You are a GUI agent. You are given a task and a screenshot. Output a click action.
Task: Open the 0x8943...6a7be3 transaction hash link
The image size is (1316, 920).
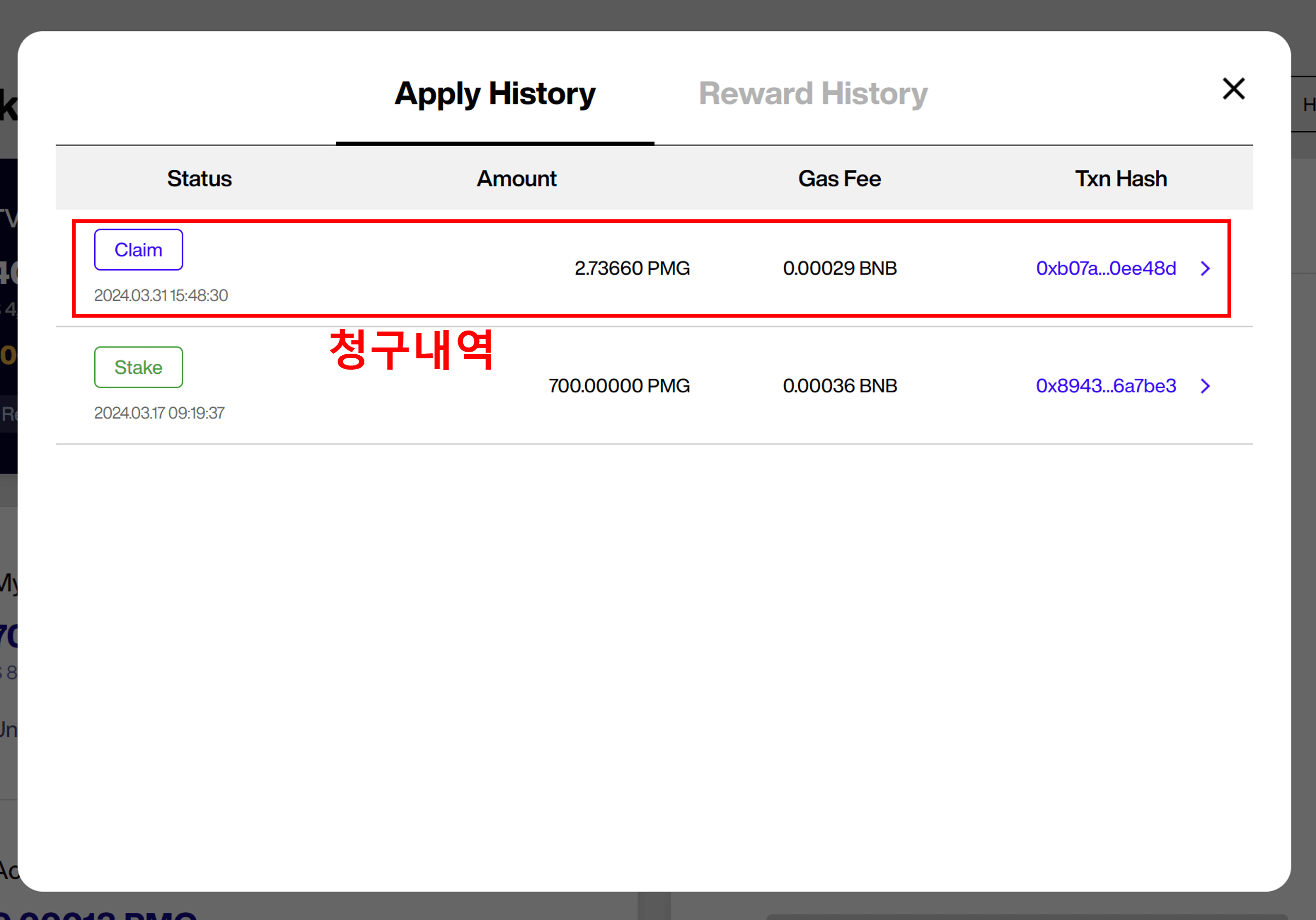pyautogui.click(x=1106, y=385)
